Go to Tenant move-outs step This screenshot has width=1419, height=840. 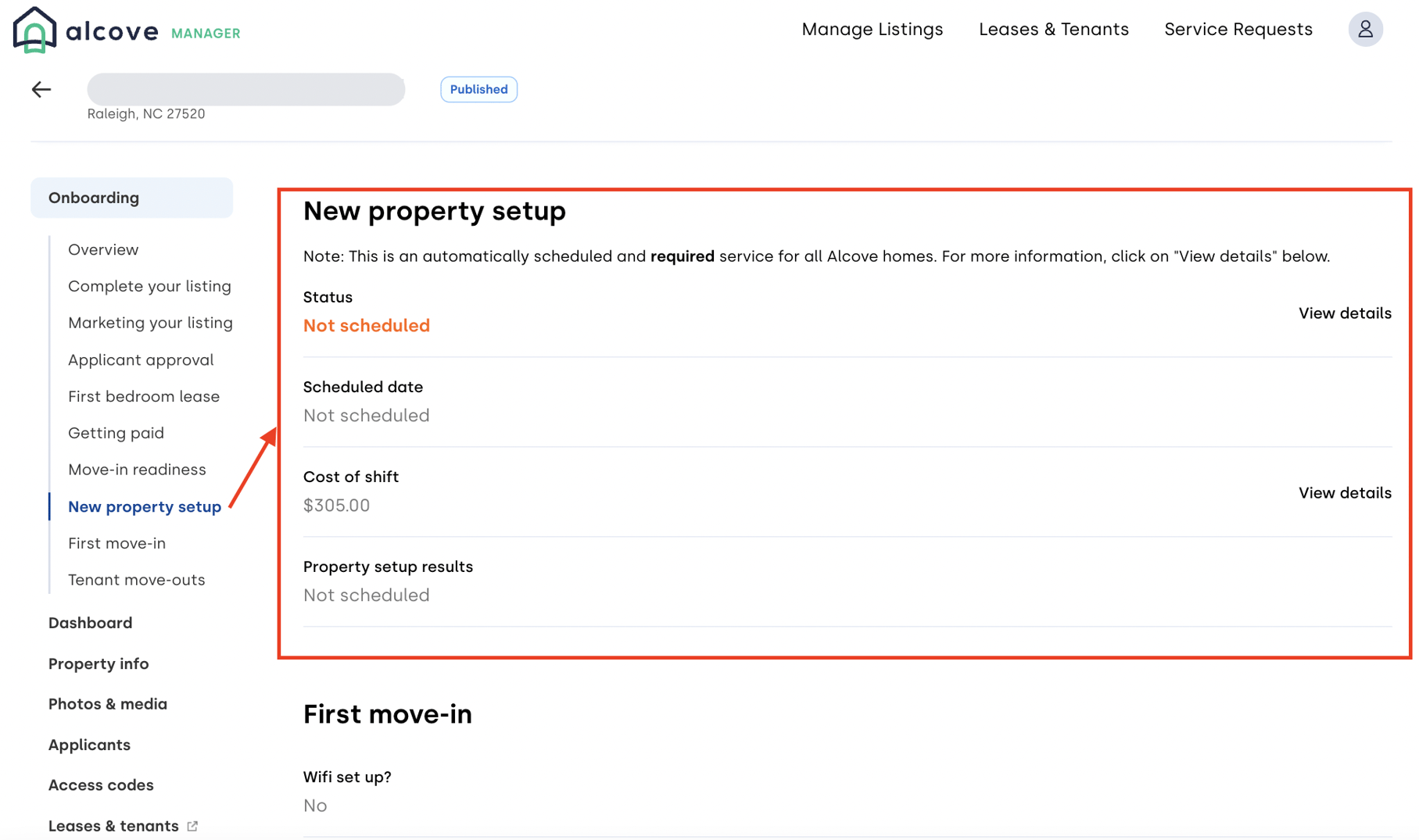coord(136,580)
